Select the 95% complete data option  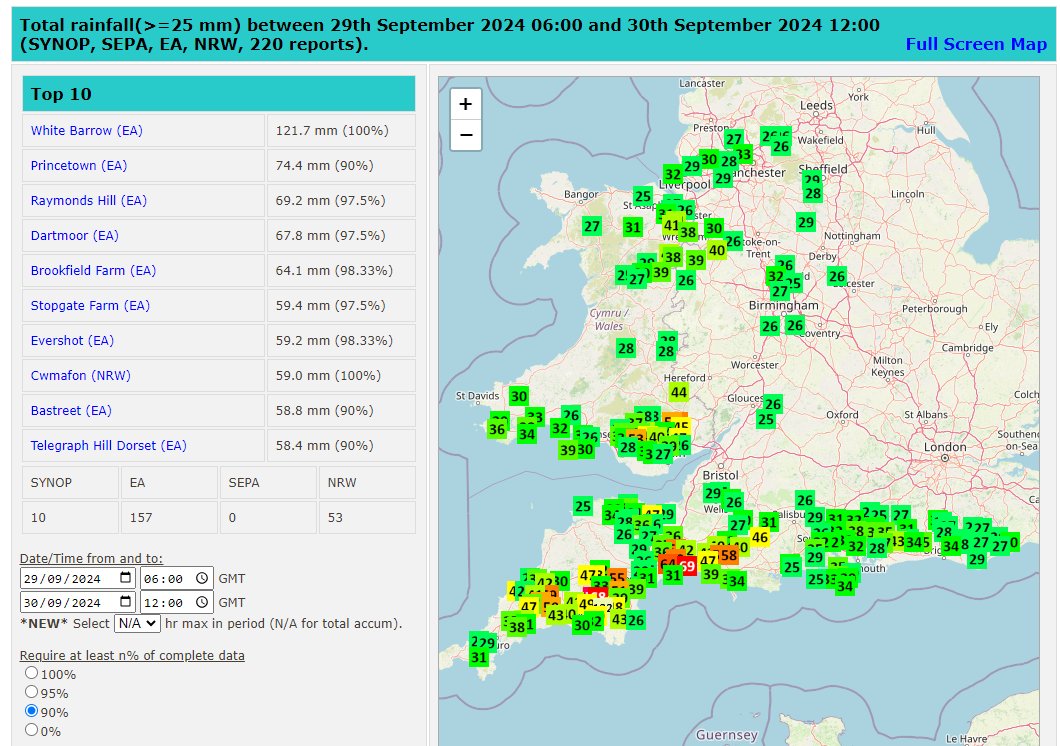(31, 691)
